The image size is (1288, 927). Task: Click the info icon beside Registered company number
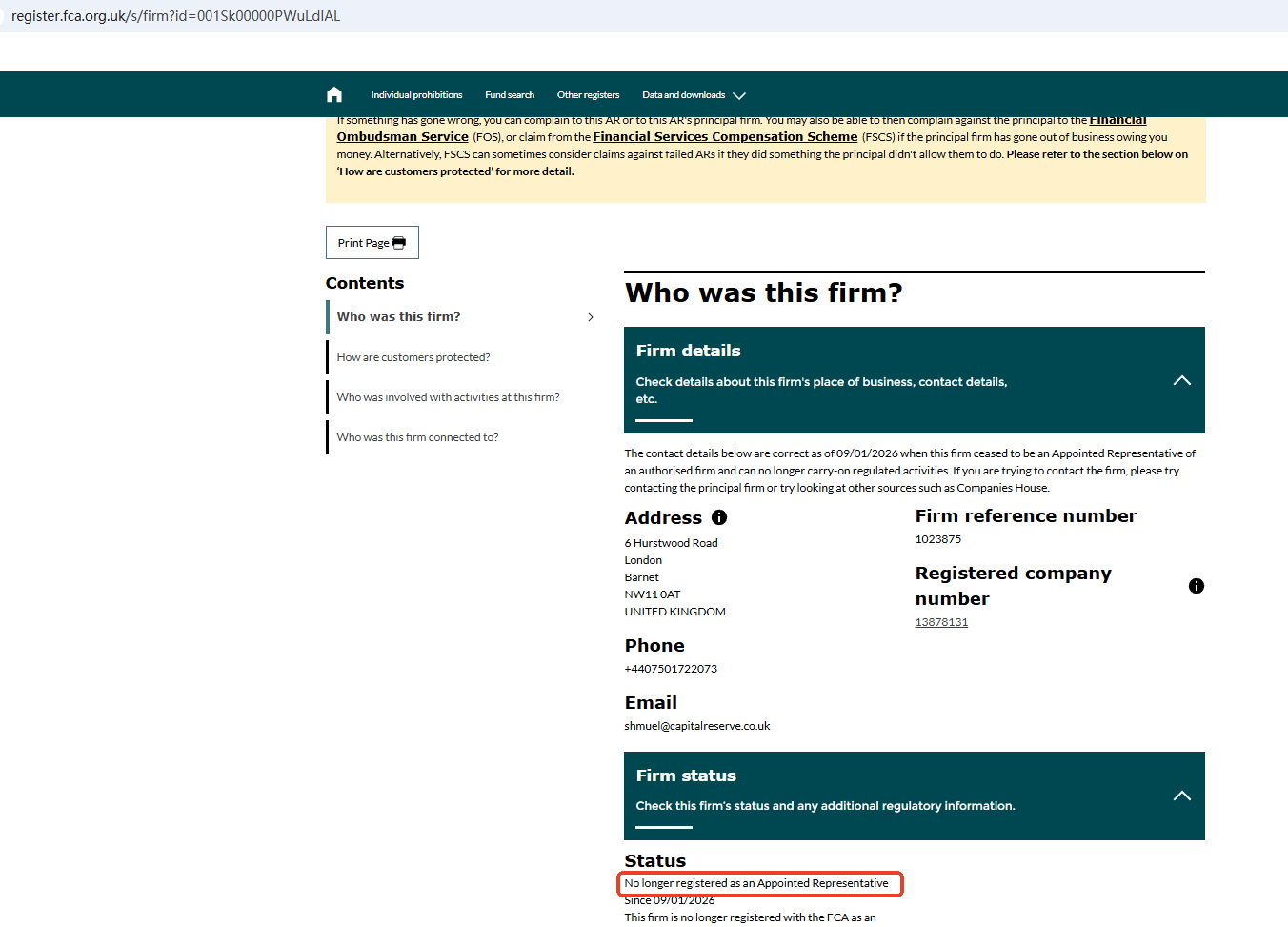tap(1197, 586)
